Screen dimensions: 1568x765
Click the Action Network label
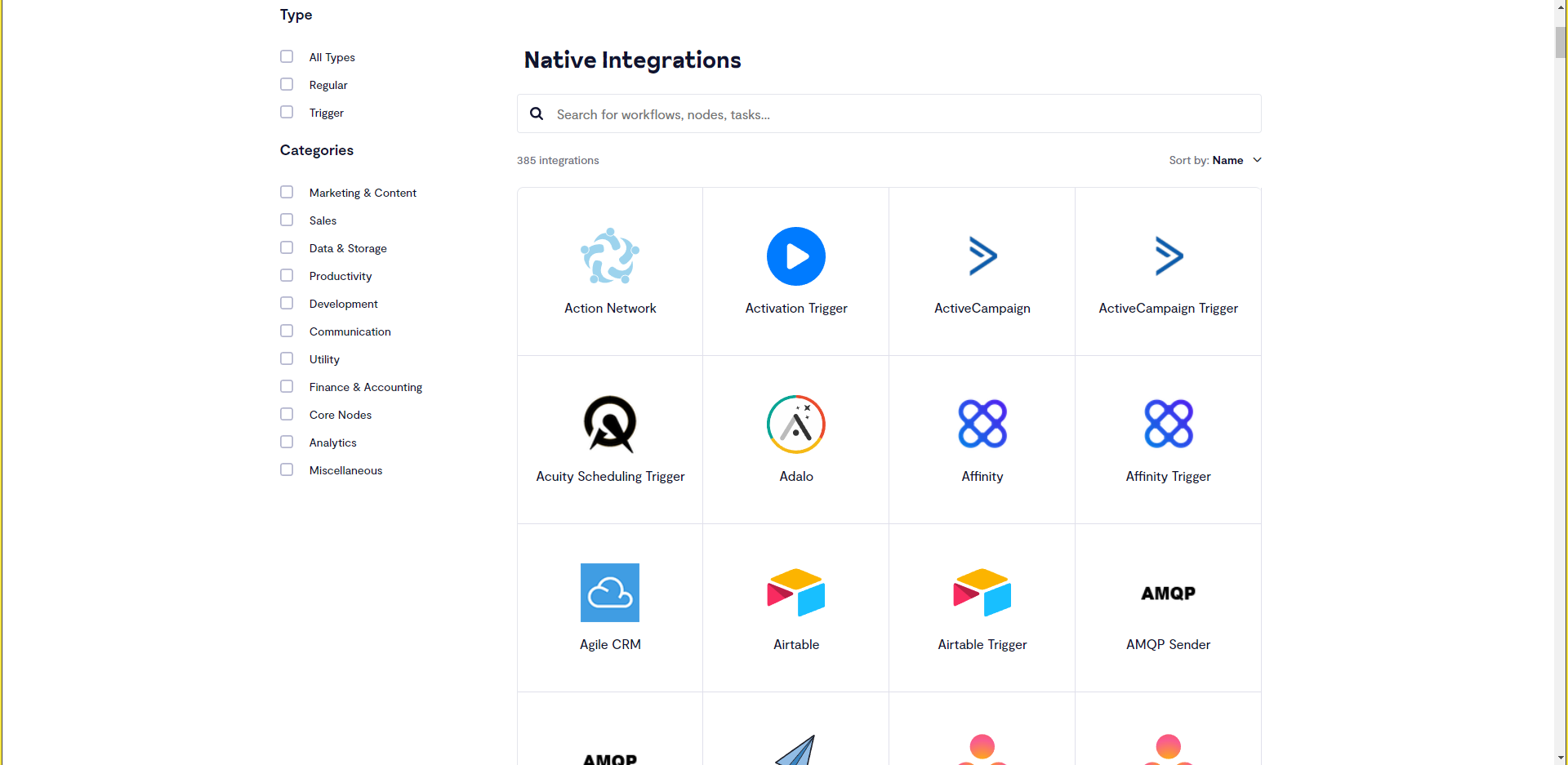pos(610,308)
